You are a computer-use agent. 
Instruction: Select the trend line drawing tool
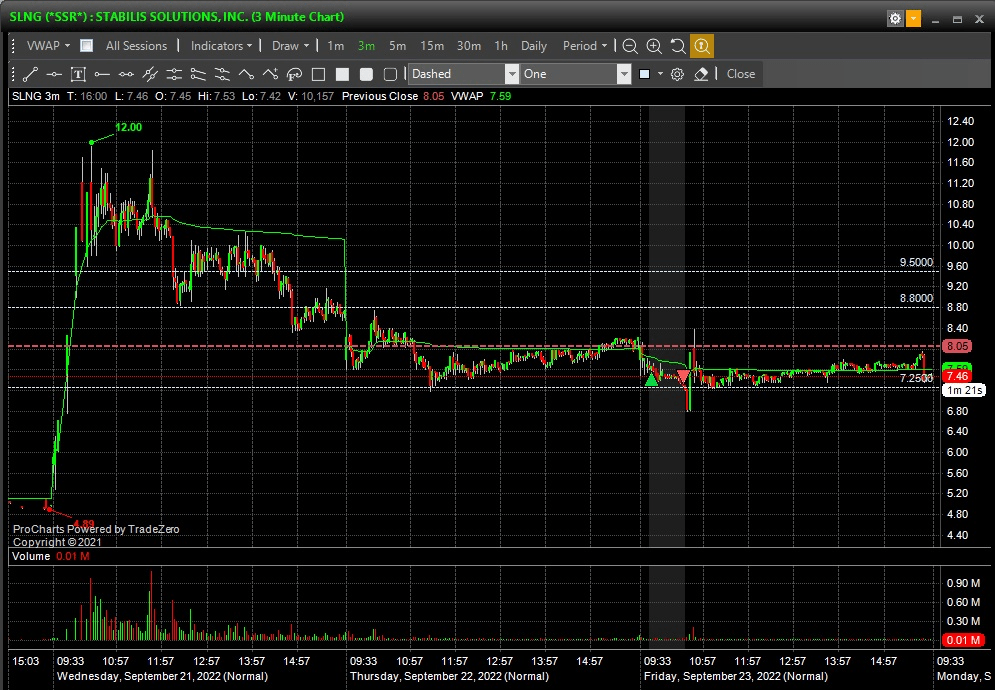[x=30, y=74]
